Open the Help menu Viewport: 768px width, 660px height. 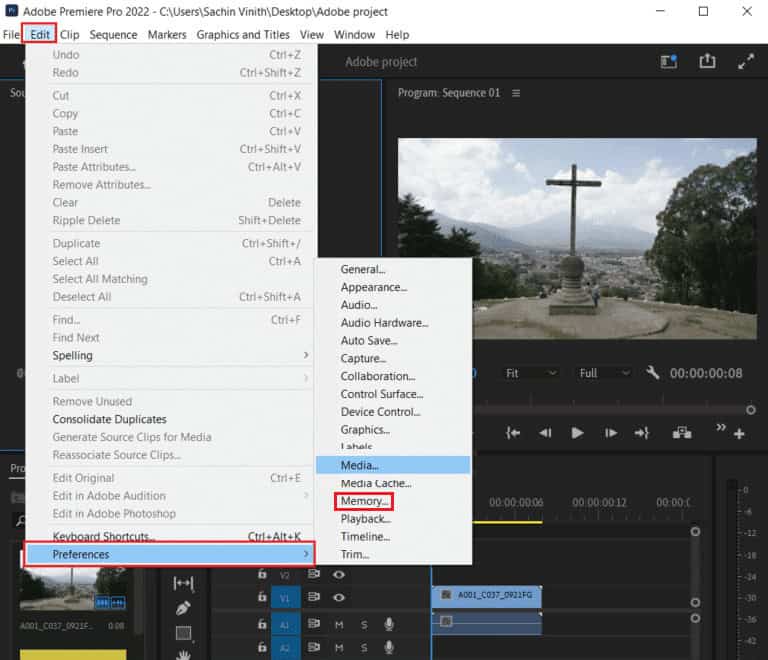(x=397, y=35)
